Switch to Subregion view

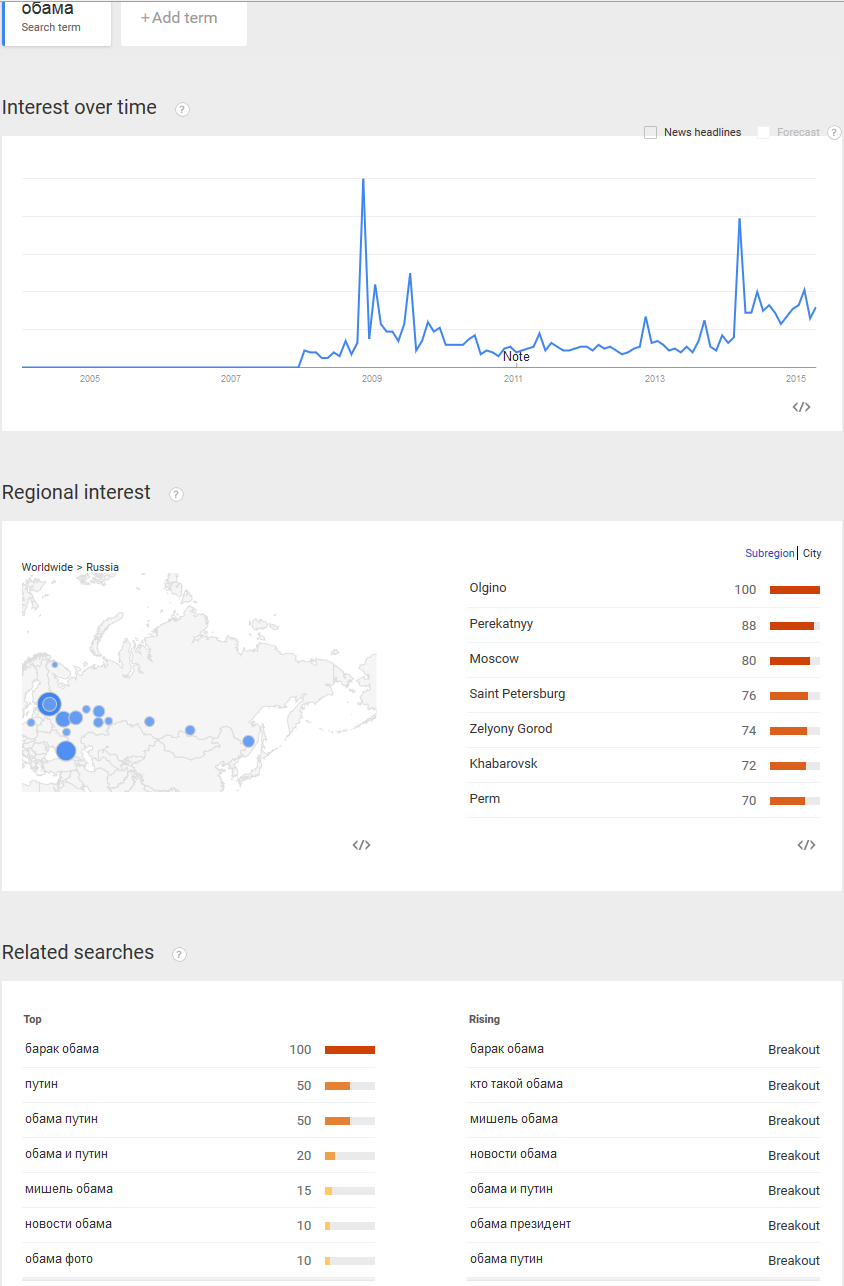click(769, 553)
